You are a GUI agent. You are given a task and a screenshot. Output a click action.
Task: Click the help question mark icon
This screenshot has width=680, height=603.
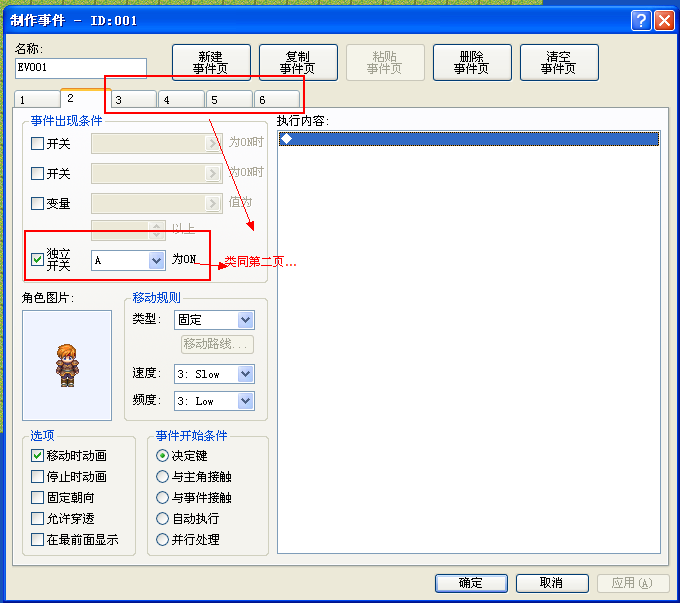pyautogui.click(x=641, y=20)
